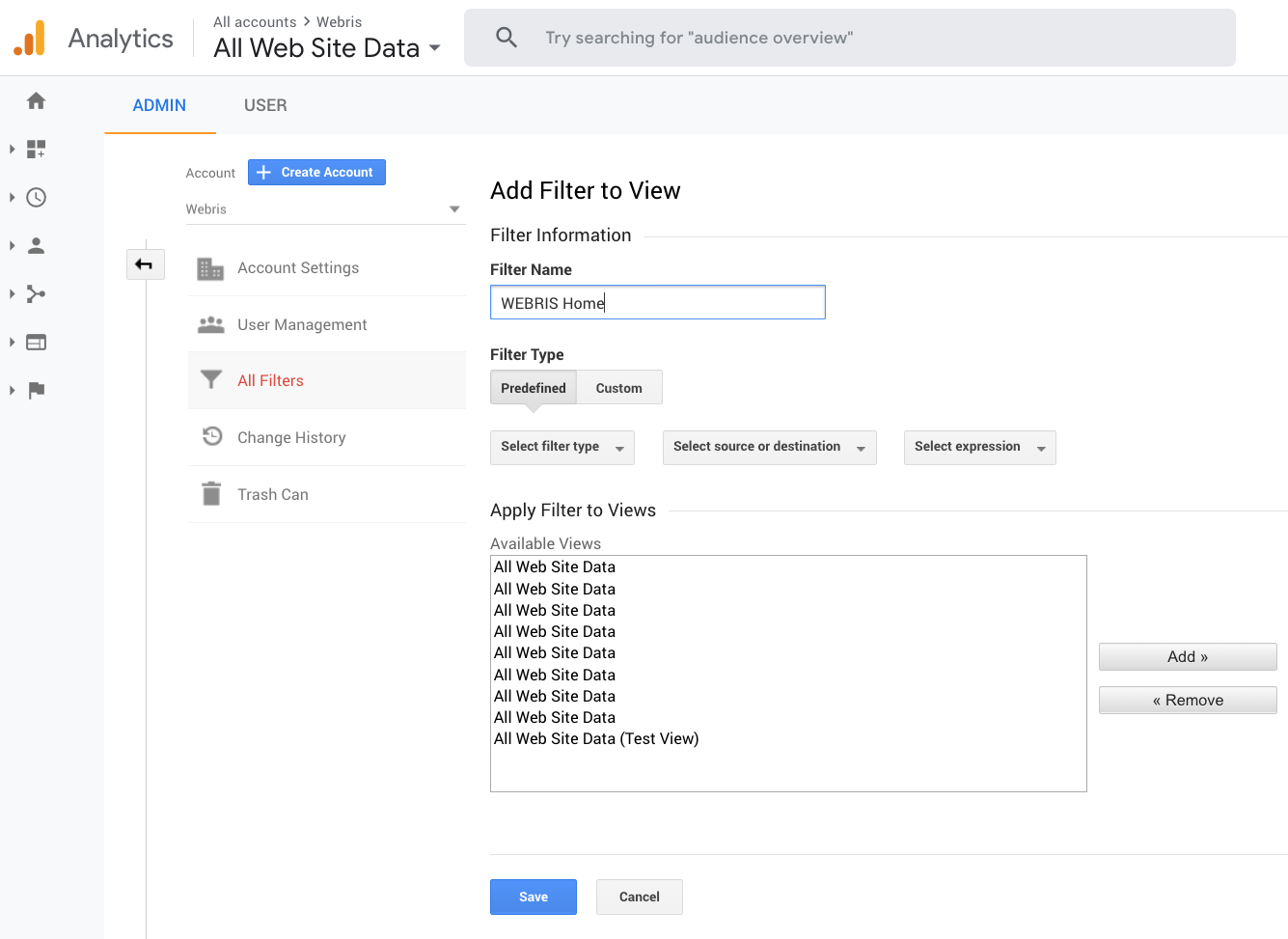Open the Select filter type dropdown
This screenshot has height=939, width=1288.
[x=562, y=448]
